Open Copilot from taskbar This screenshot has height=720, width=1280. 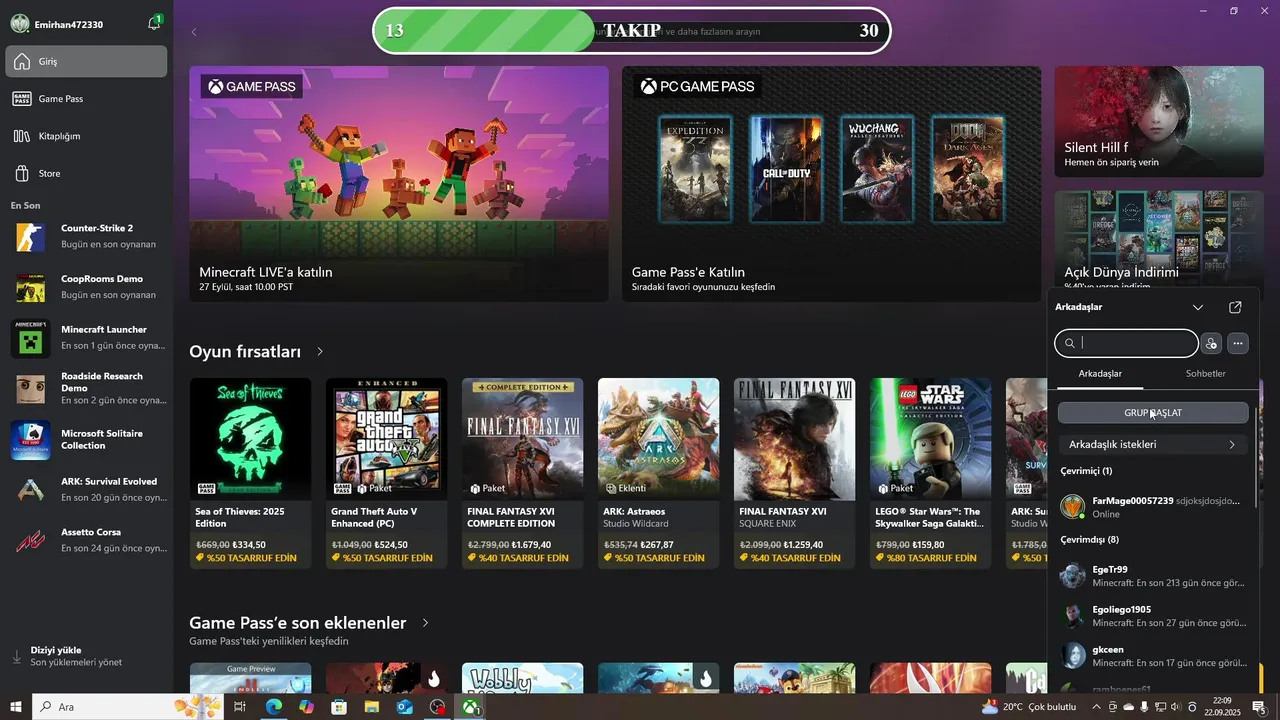tap(306, 707)
